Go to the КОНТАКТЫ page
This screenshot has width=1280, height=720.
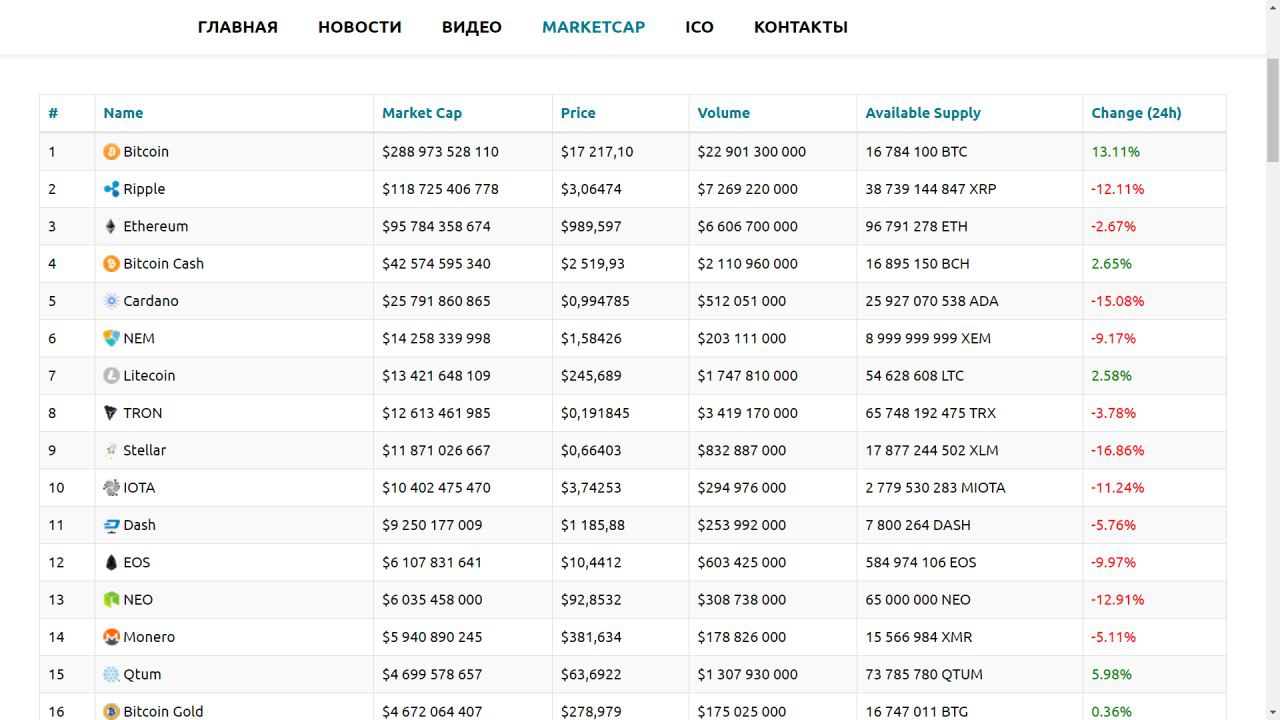[801, 27]
